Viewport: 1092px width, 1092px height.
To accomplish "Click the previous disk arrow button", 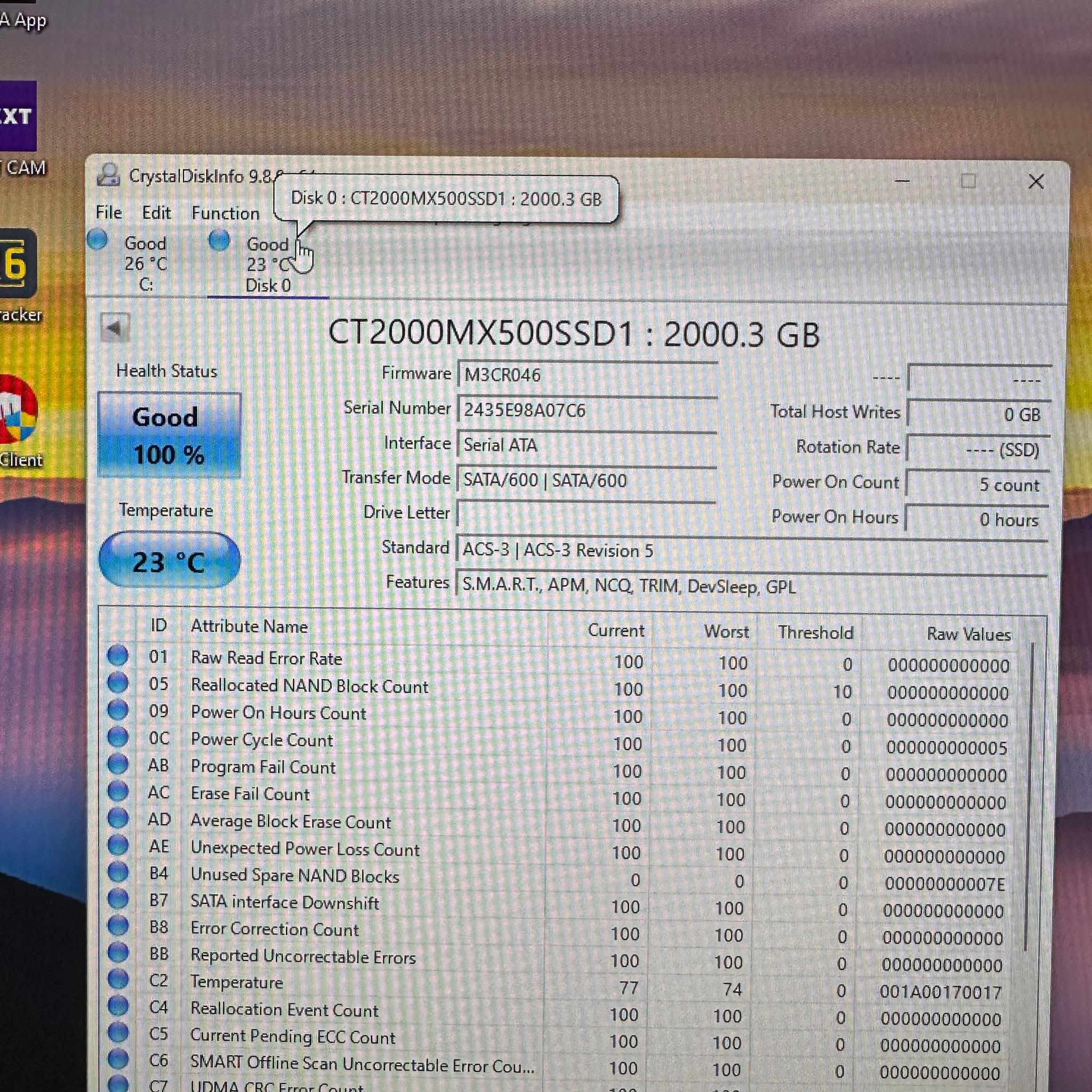I will tap(115, 328).
